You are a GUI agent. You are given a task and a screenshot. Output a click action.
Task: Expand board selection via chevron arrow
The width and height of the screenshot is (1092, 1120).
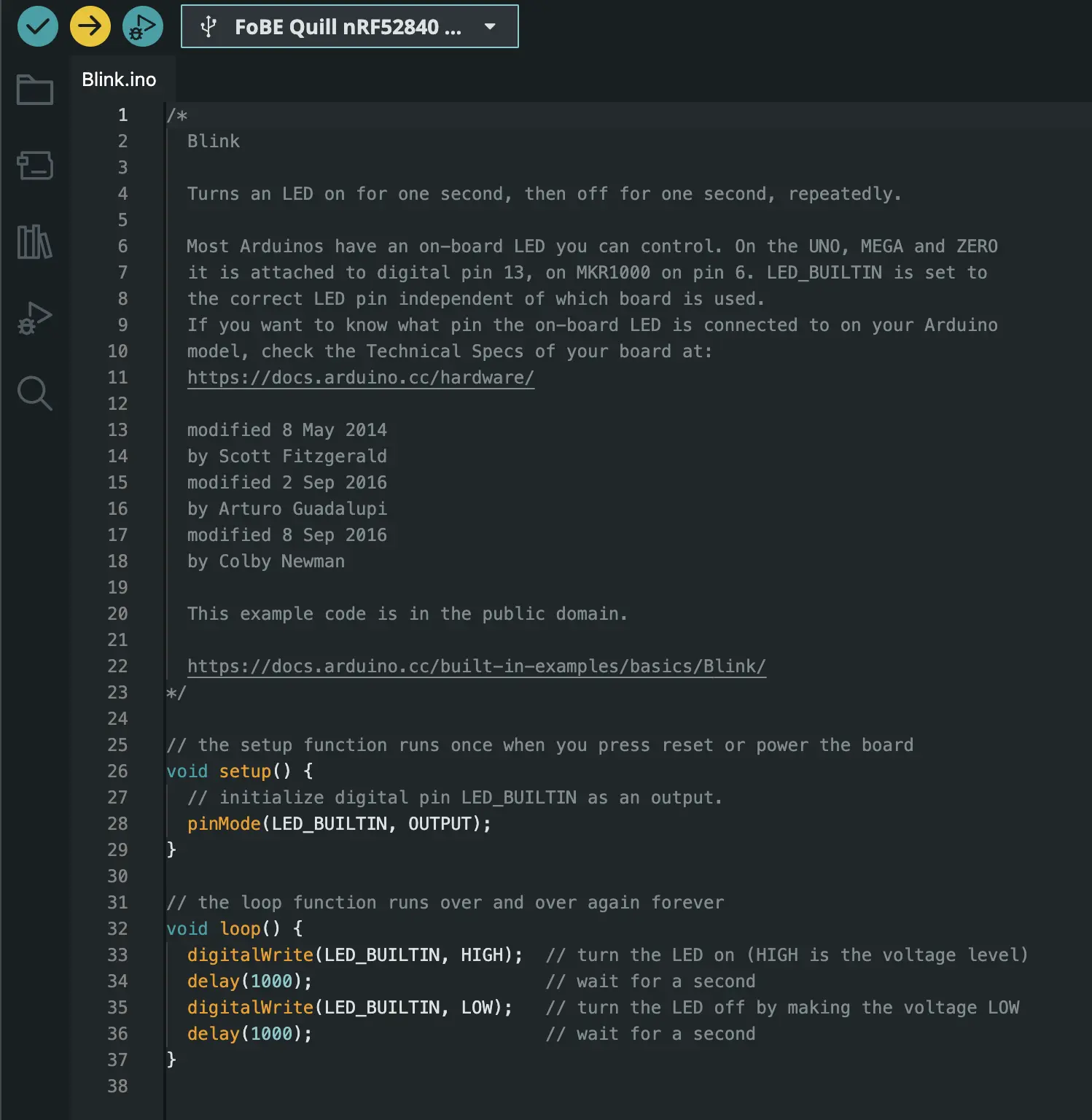click(x=489, y=26)
